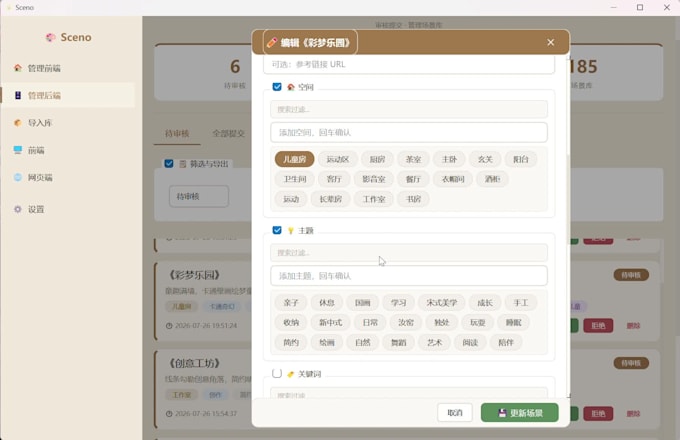Image resolution: width=680 pixels, height=440 pixels.
Task: Select the 宋式美学 theme chip
Action: coord(441,303)
